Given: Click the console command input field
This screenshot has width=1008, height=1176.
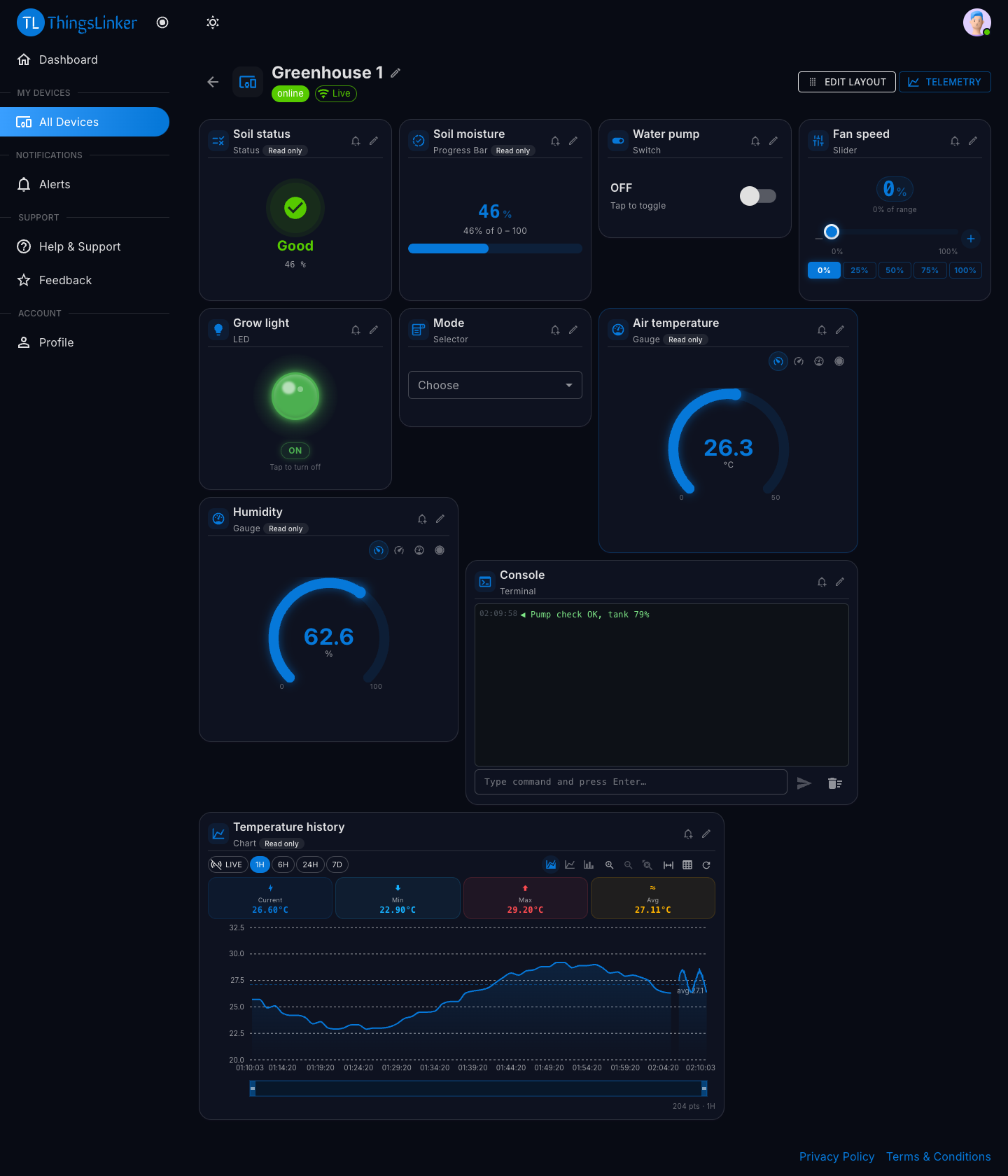Looking at the screenshot, I should click(x=631, y=782).
